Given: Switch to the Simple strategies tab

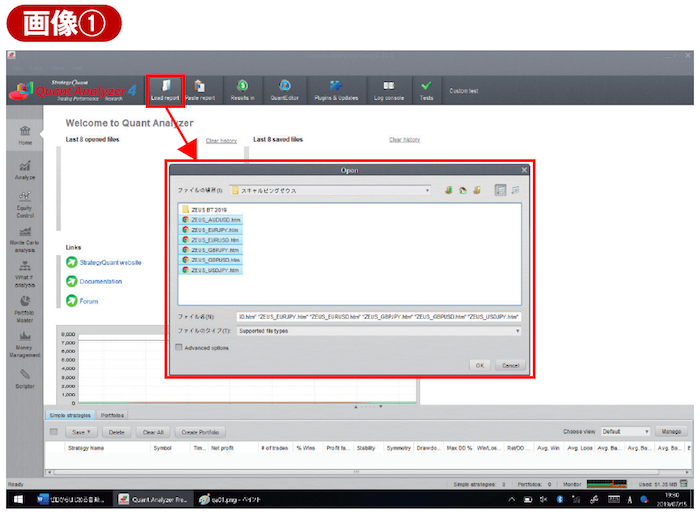Looking at the screenshot, I should (x=70, y=415).
